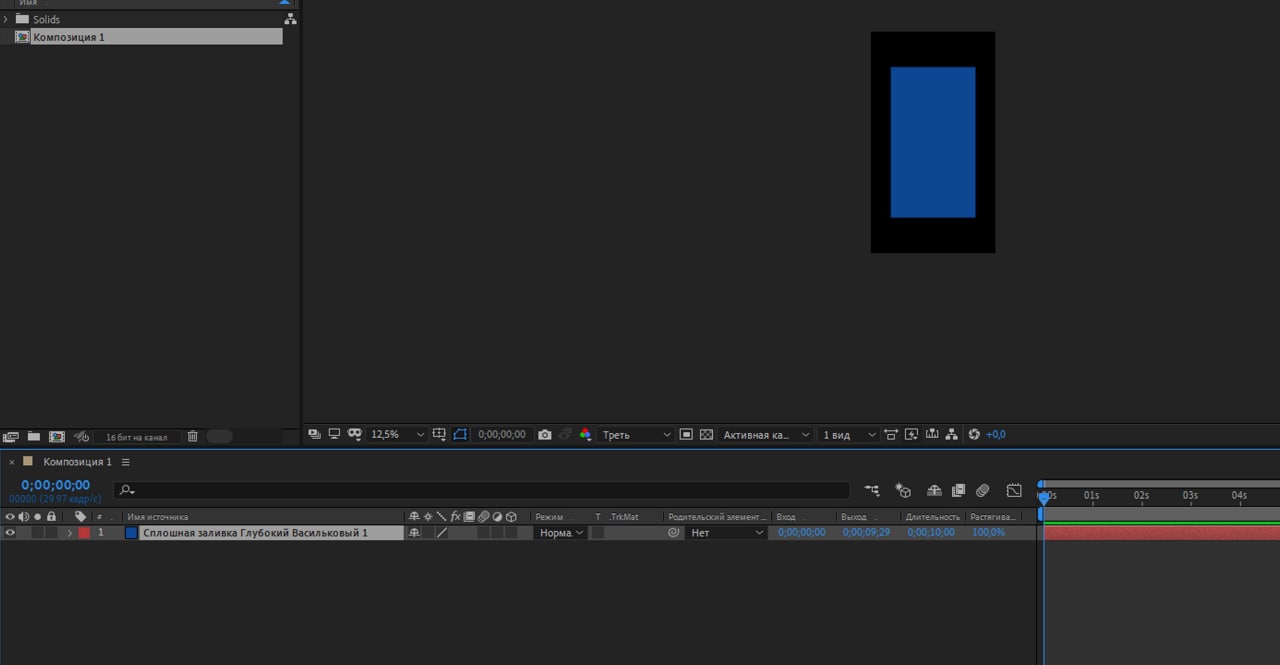This screenshot has height=665, width=1280.
Task: Toggle the shy switch for layer 1
Action: pyautogui.click(x=414, y=533)
